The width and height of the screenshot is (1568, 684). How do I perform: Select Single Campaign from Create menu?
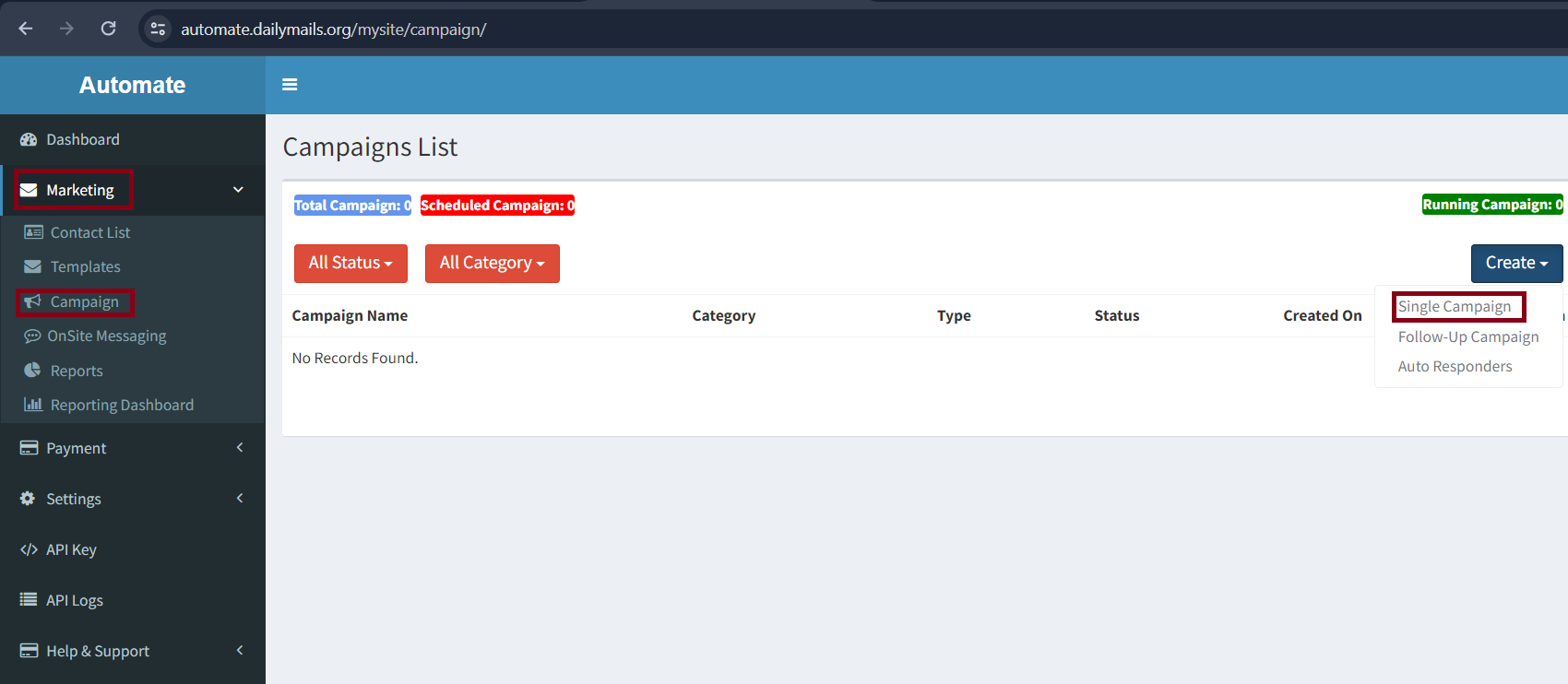point(1455,307)
